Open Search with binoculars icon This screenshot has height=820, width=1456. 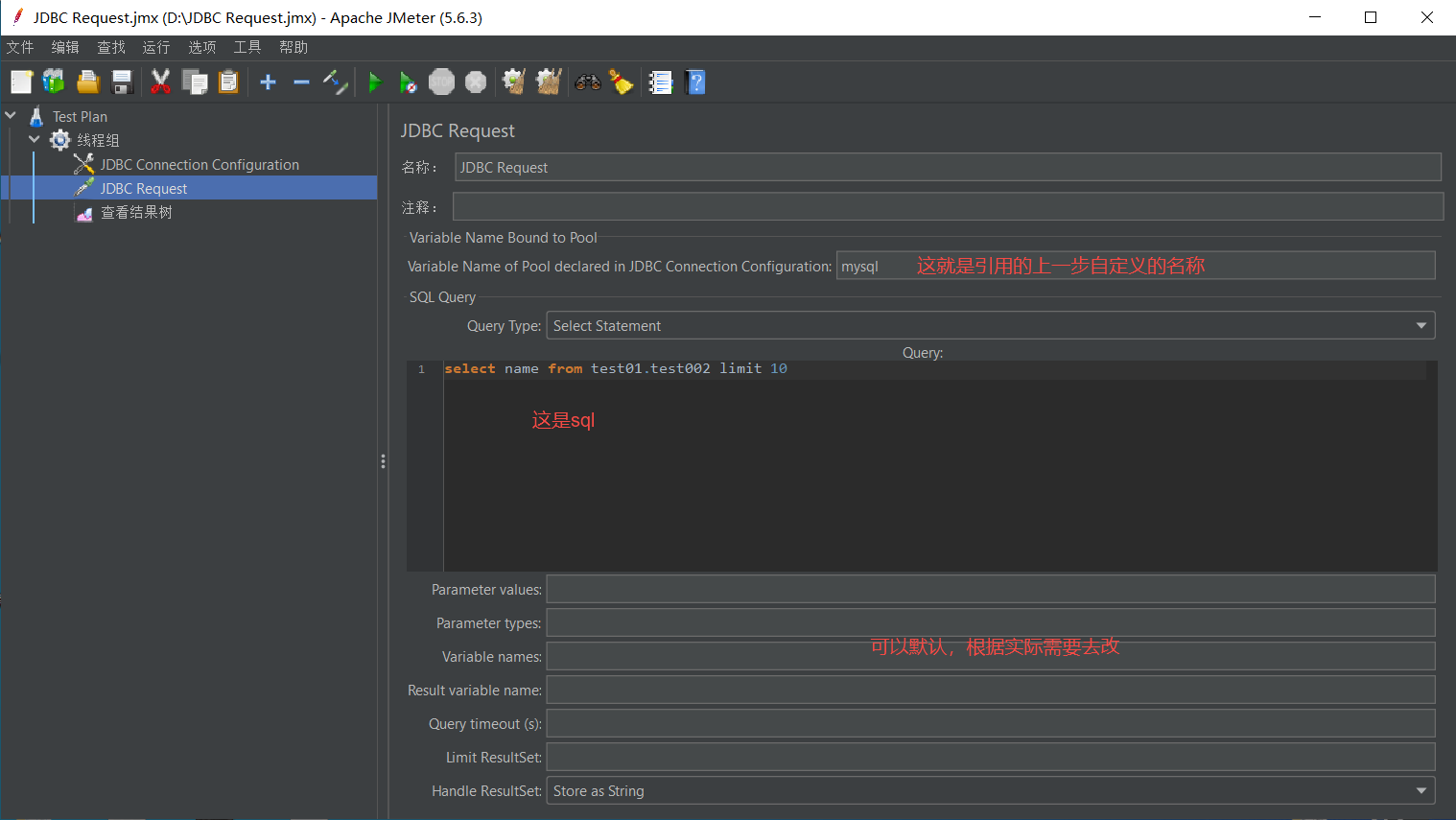[588, 82]
